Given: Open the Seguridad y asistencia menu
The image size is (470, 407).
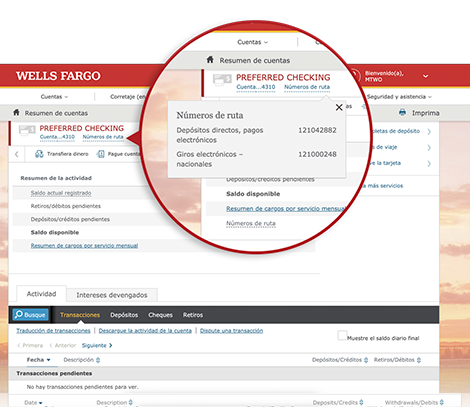Looking at the screenshot, I should 399,97.
